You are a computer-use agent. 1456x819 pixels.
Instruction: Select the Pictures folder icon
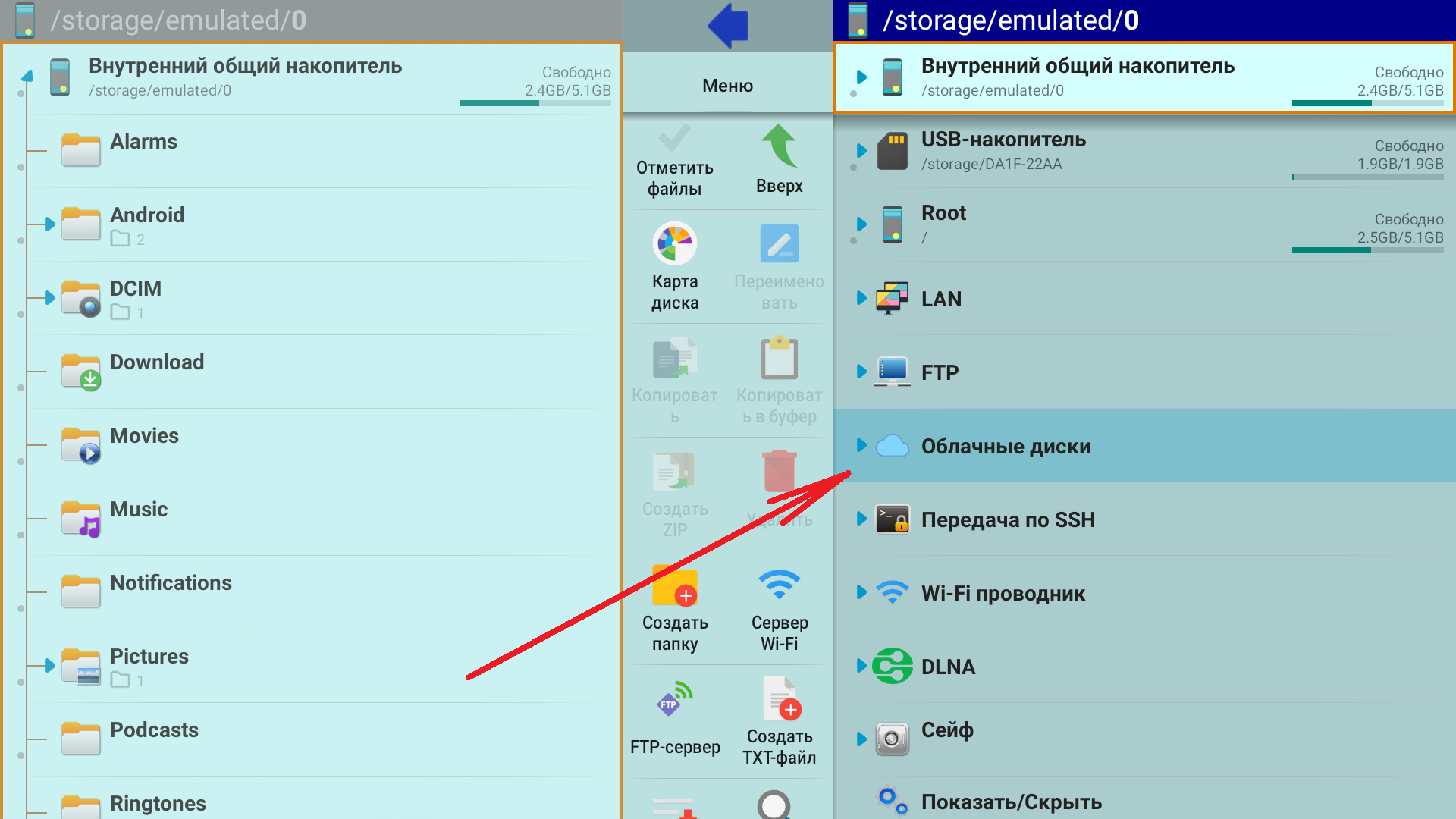81,667
